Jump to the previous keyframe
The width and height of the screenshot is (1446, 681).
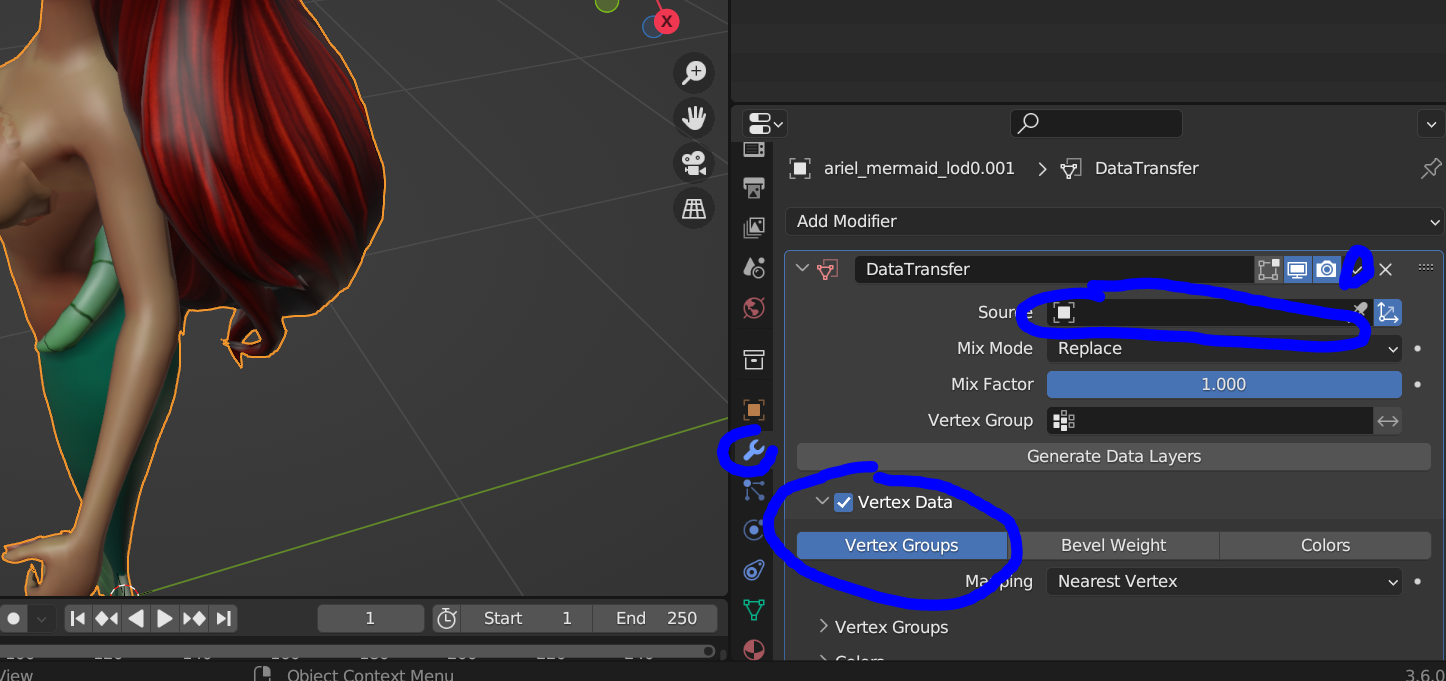click(107, 619)
